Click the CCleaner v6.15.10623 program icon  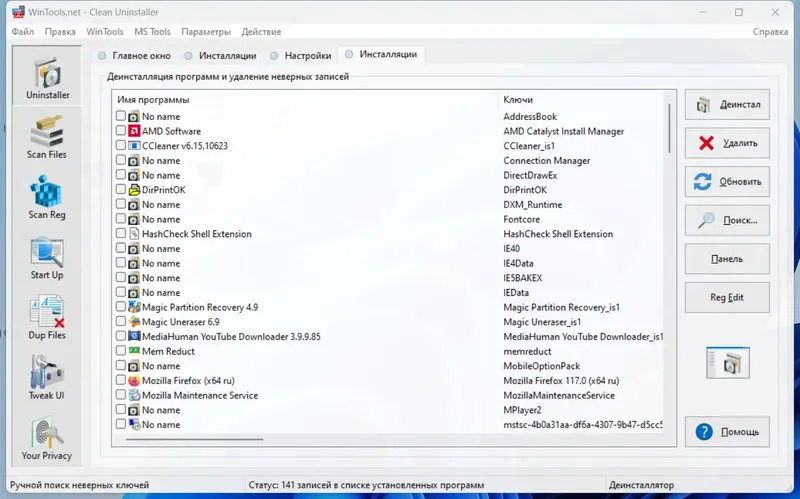[x=134, y=146]
